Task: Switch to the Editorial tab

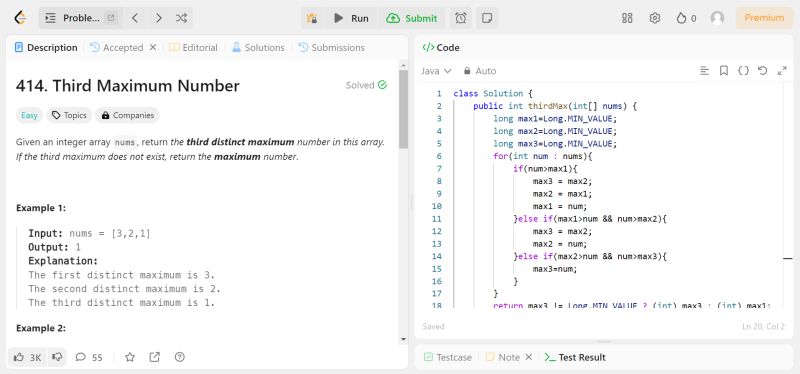Action: [193, 47]
